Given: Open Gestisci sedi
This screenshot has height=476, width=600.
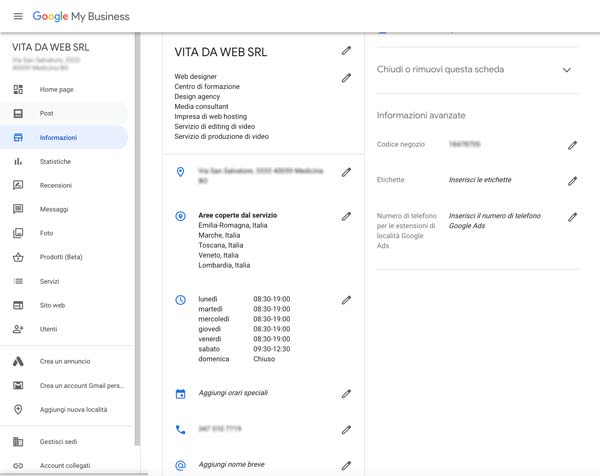Looking at the screenshot, I should pos(58,442).
